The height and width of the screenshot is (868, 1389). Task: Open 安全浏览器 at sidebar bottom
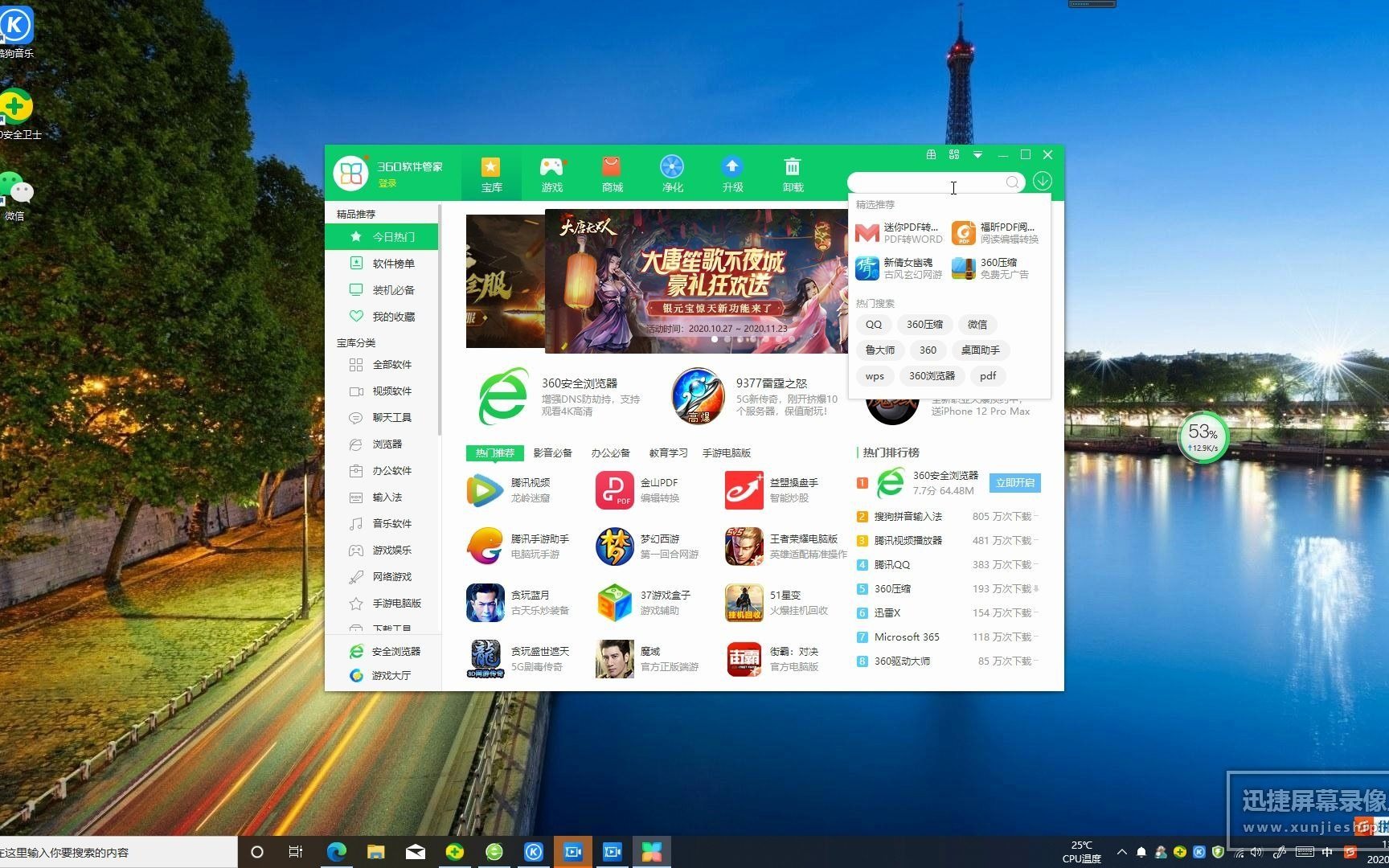[384, 652]
